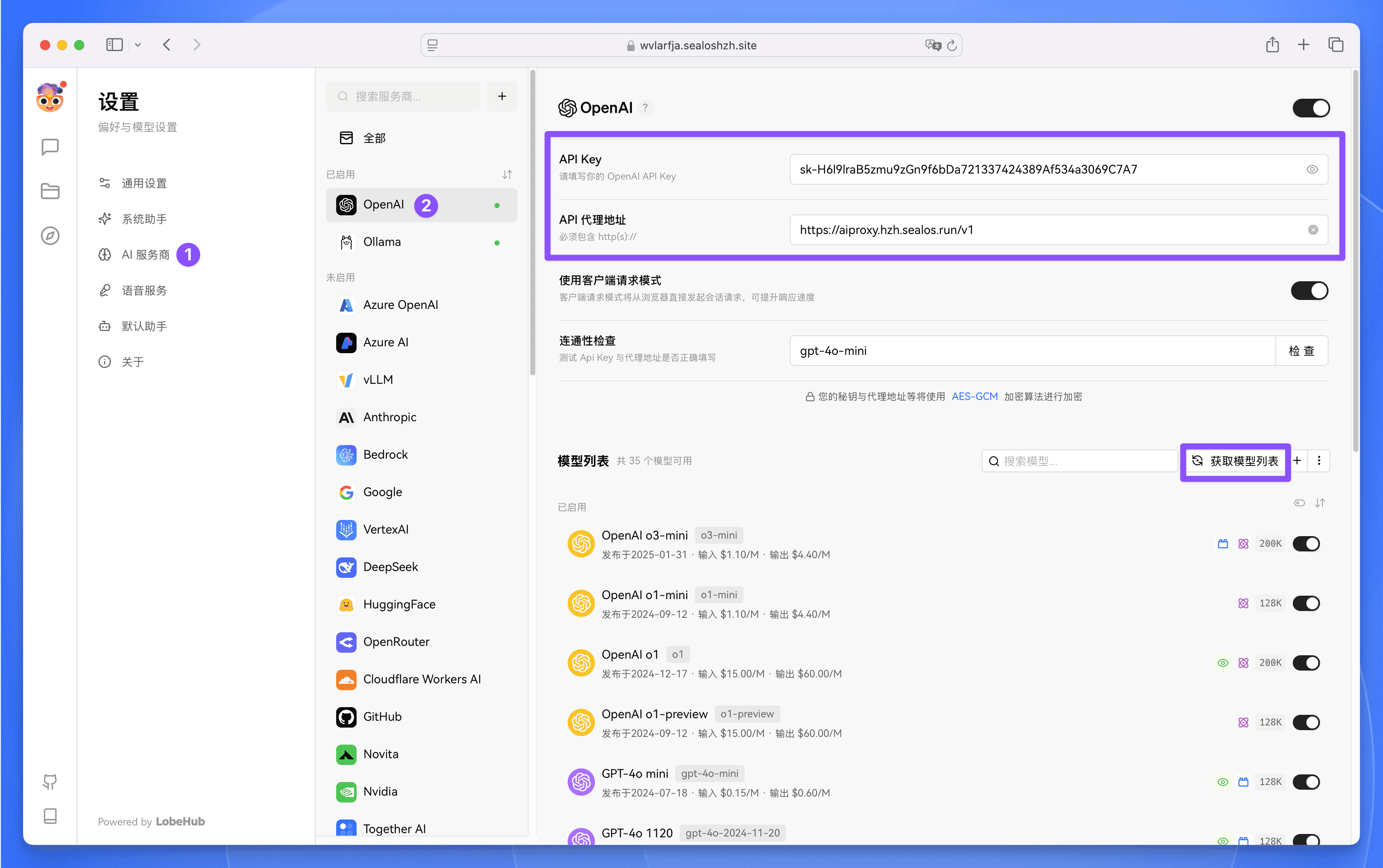Screen dimensions: 1383x868
Task: Open the chat sessions icon in sidebar
Action: 50,146
